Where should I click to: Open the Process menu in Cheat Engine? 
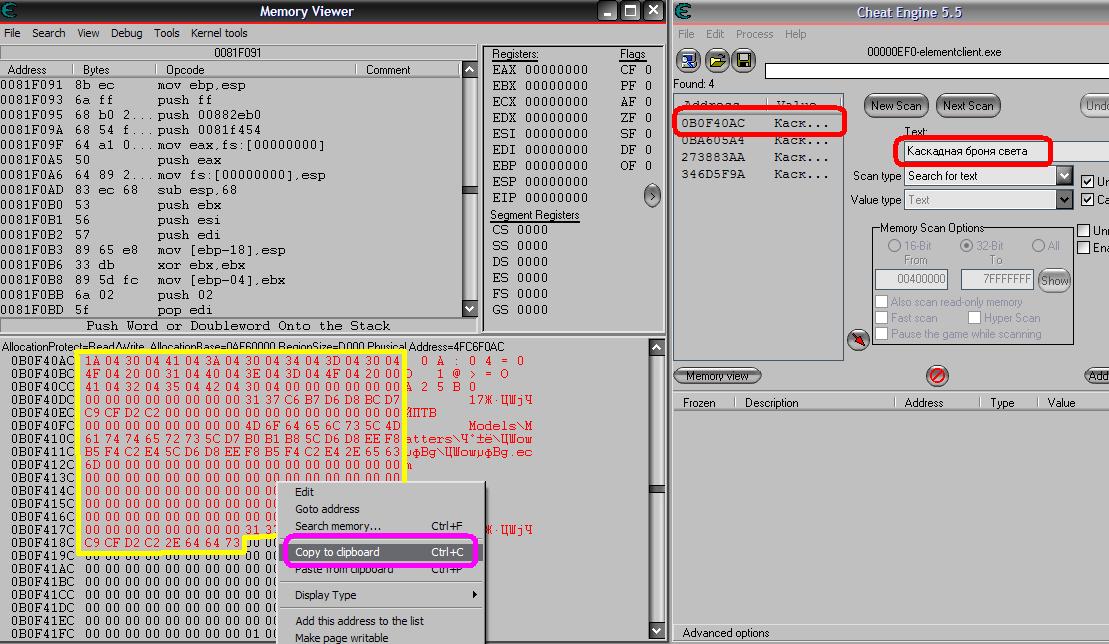coord(755,34)
